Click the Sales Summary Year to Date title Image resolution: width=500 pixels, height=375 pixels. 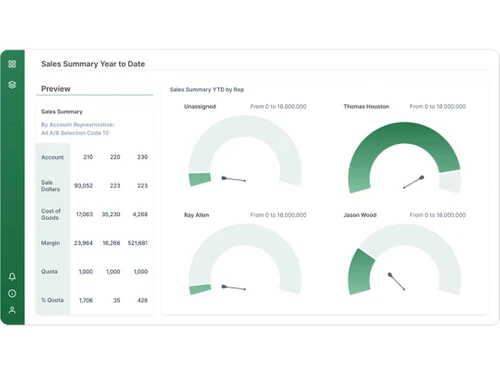click(x=93, y=64)
